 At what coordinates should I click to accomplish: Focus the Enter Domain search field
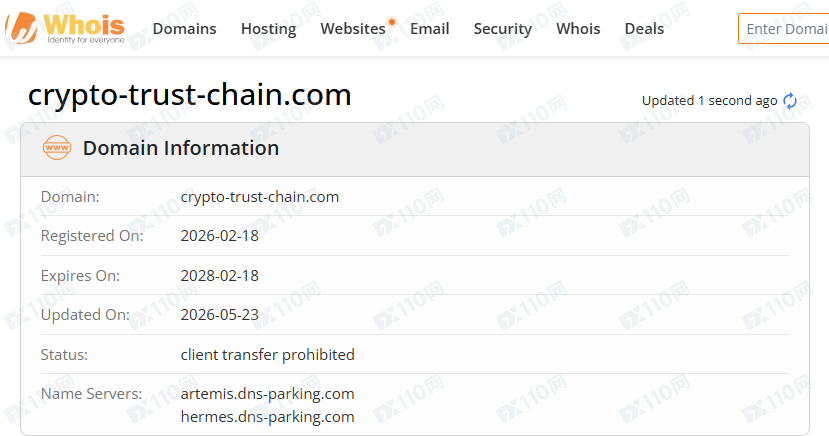(x=784, y=29)
